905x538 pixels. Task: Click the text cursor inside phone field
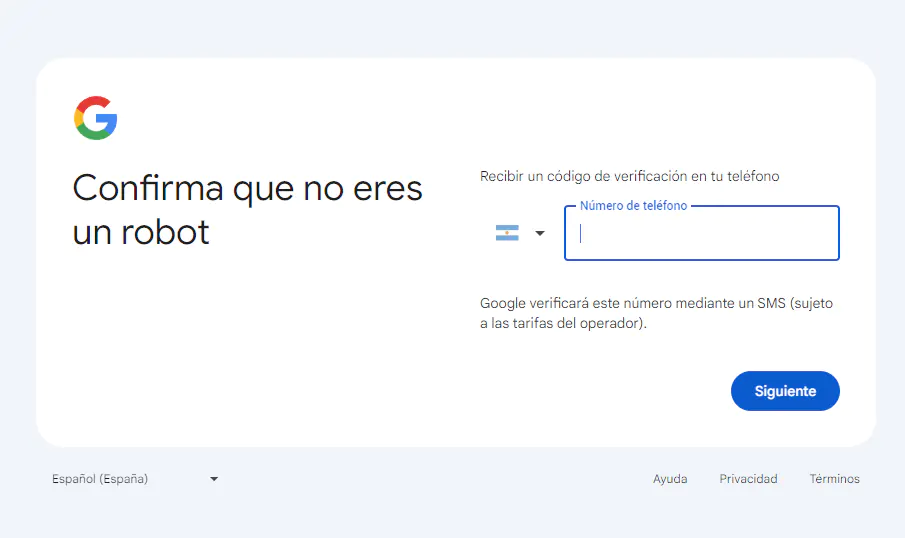pyautogui.click(x=581, y=234)
